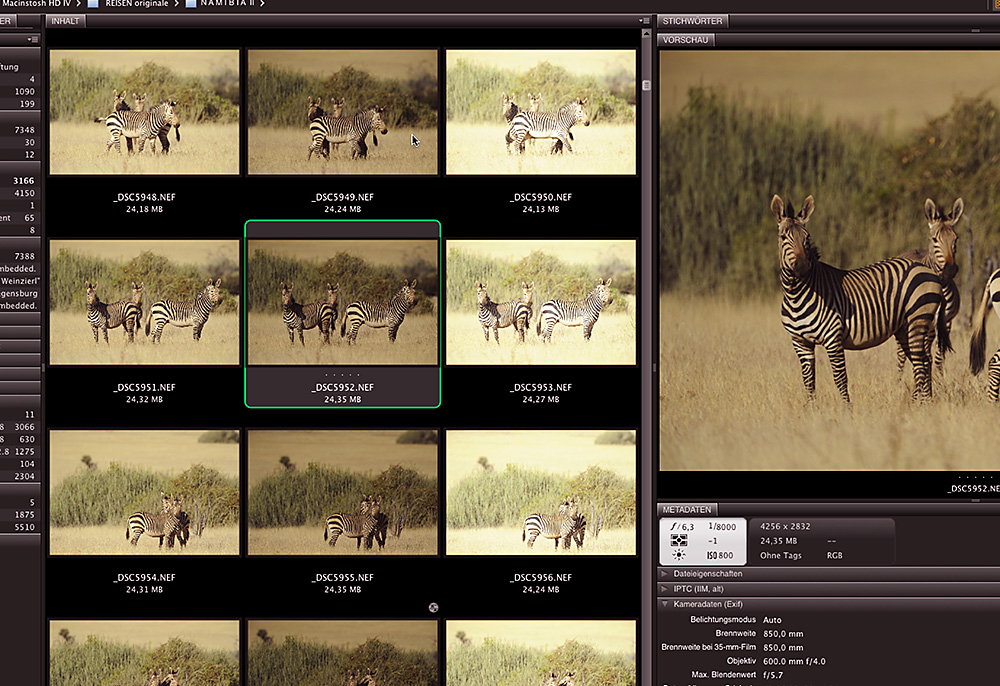Go to NAMIBIA II folder in path bar
The width and height of the screenshot is (1000, 686).
point(228,3)
